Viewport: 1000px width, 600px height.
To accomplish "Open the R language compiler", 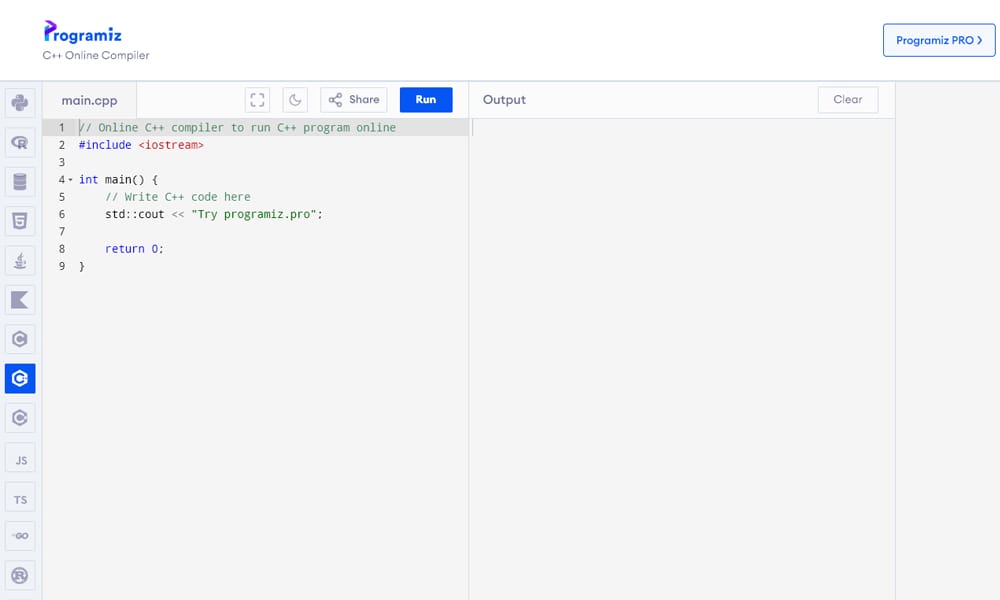I will pos(20,142).
